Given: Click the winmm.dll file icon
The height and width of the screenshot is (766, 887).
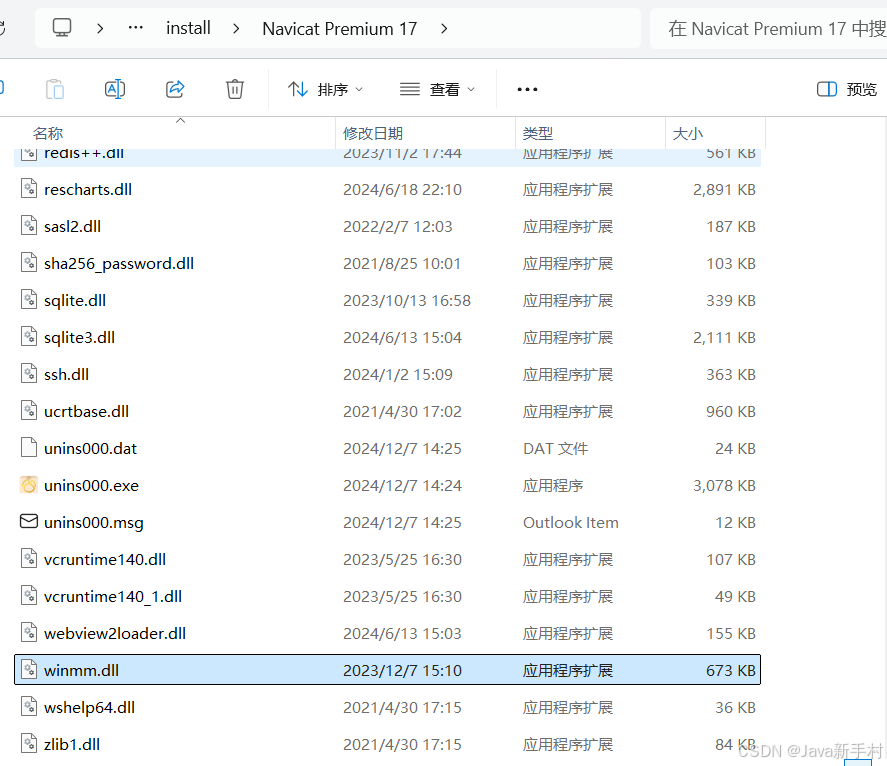Looking at the screenshot, I should coord(29,669).
